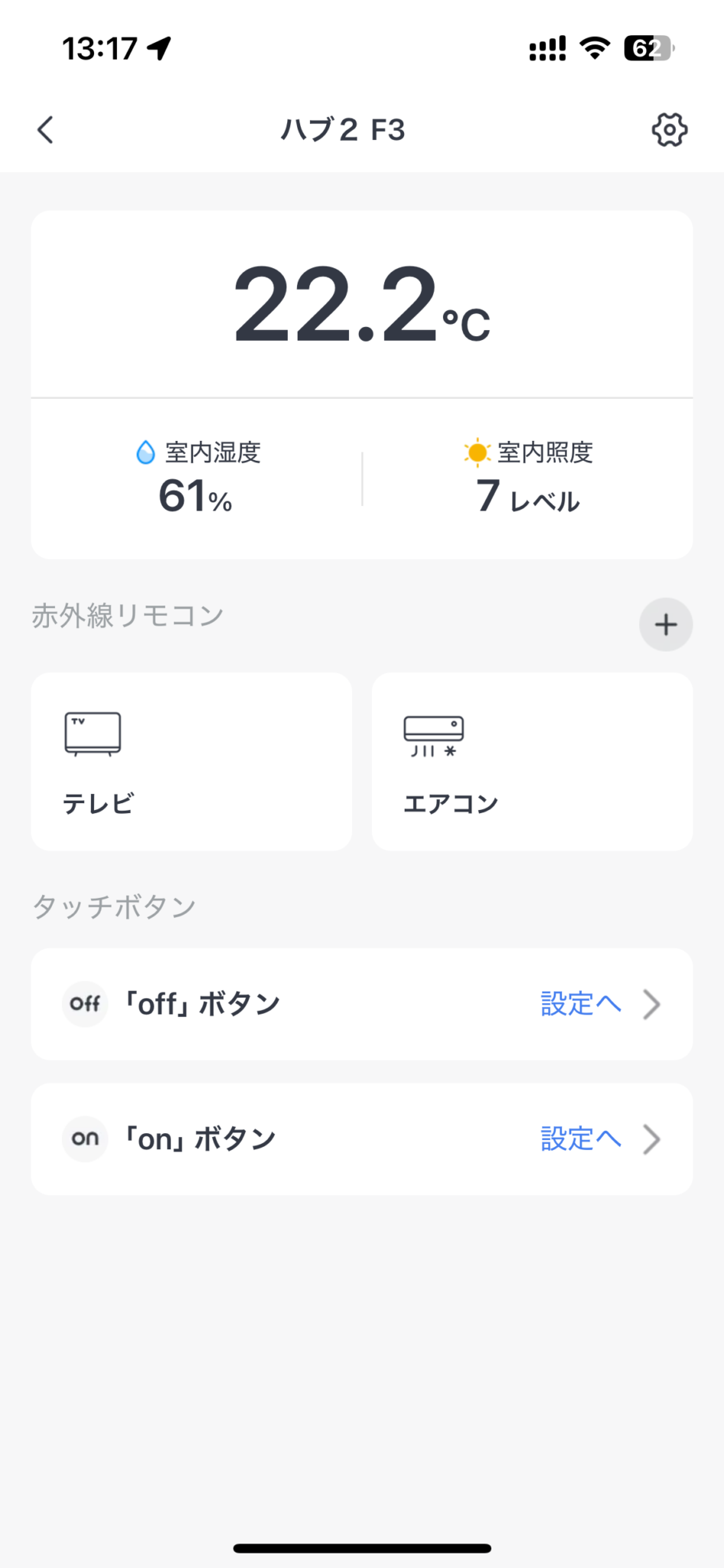Tap the 61% indoor humidity value
The height and width of the screenshot is (1568, 724).
195,496
